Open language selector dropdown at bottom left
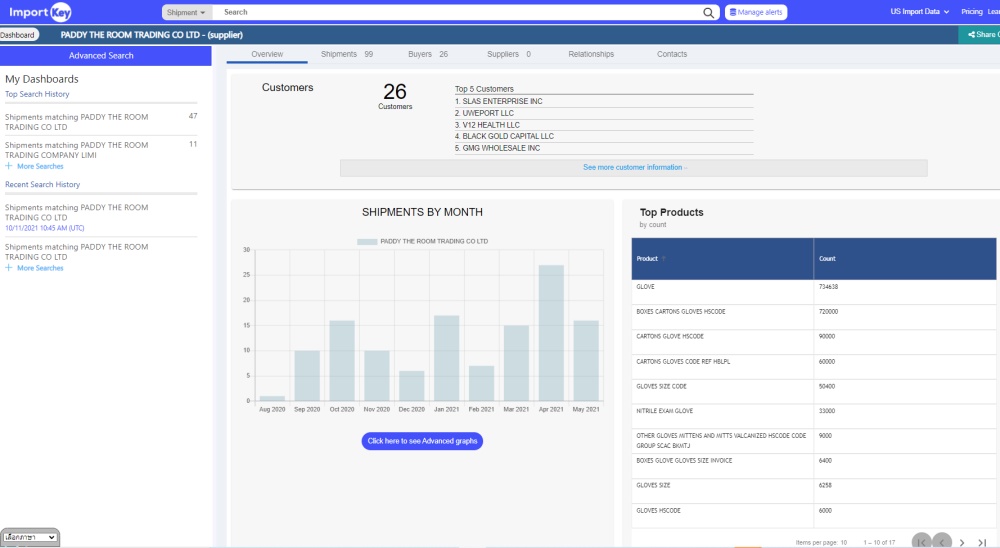The width and height of the screenshot is (1000, 548). tap(30, 537)
